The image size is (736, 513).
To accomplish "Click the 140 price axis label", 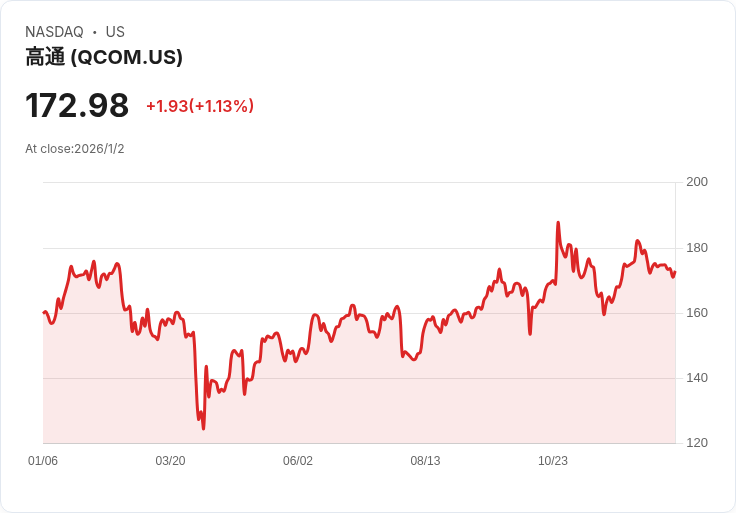I will coord(697,378).
